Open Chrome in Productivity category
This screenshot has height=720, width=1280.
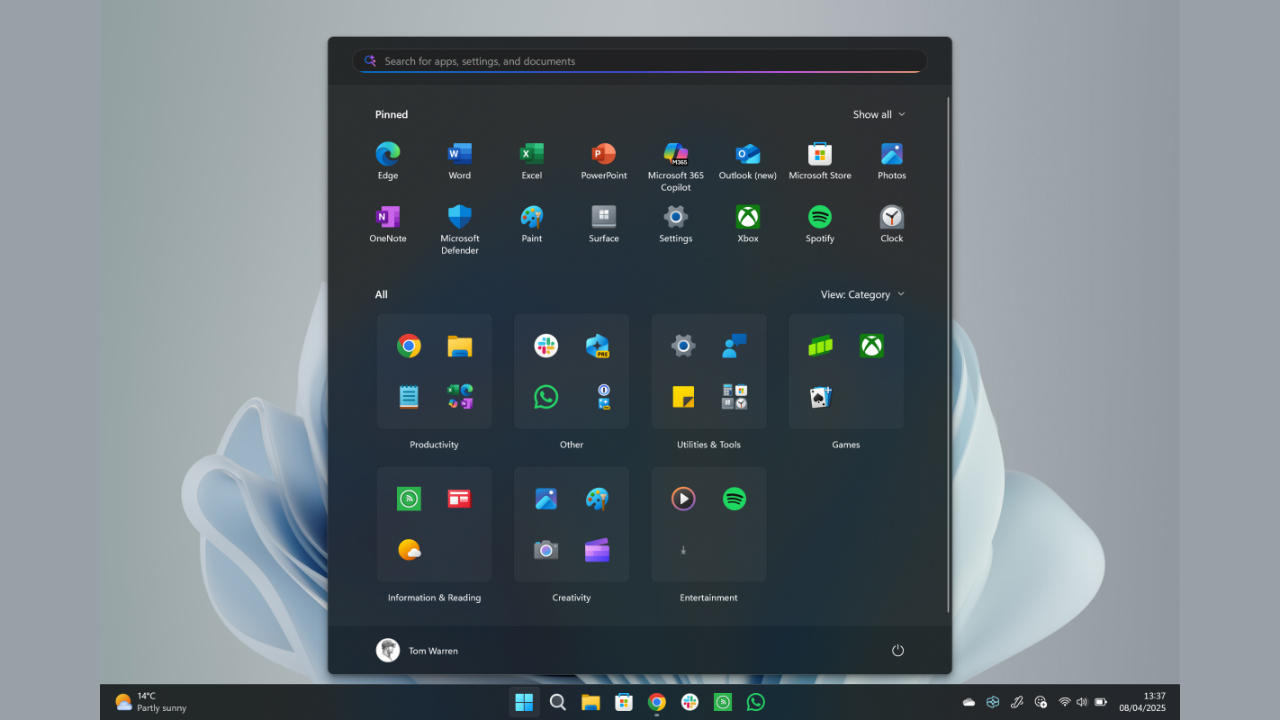409,346
